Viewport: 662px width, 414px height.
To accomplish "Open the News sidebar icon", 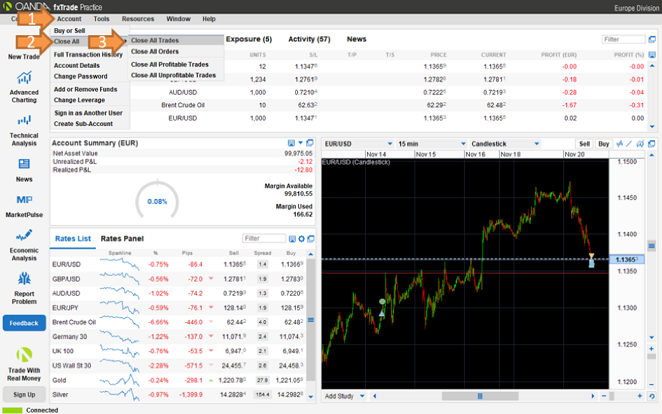I will click(23, 162).
